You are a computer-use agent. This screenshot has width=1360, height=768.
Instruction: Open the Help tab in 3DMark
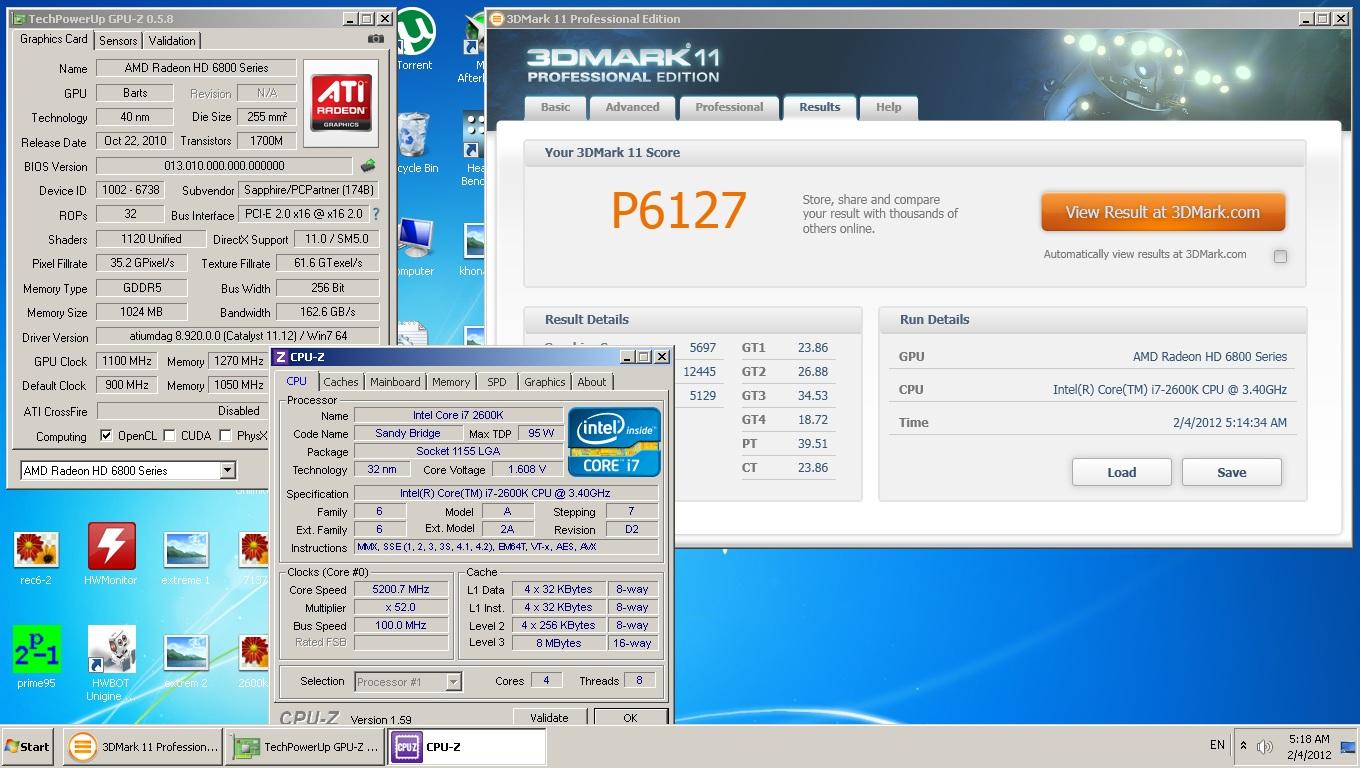point(888,108)
